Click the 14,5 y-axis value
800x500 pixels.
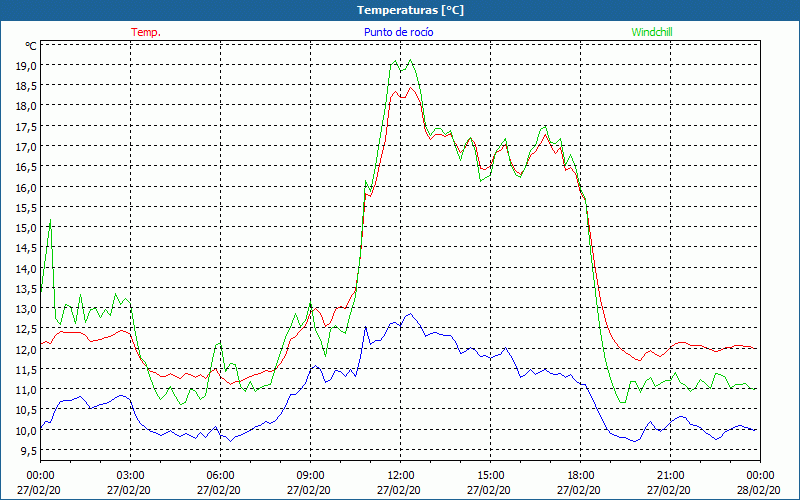pyautogui.click(x=27, y=248)
